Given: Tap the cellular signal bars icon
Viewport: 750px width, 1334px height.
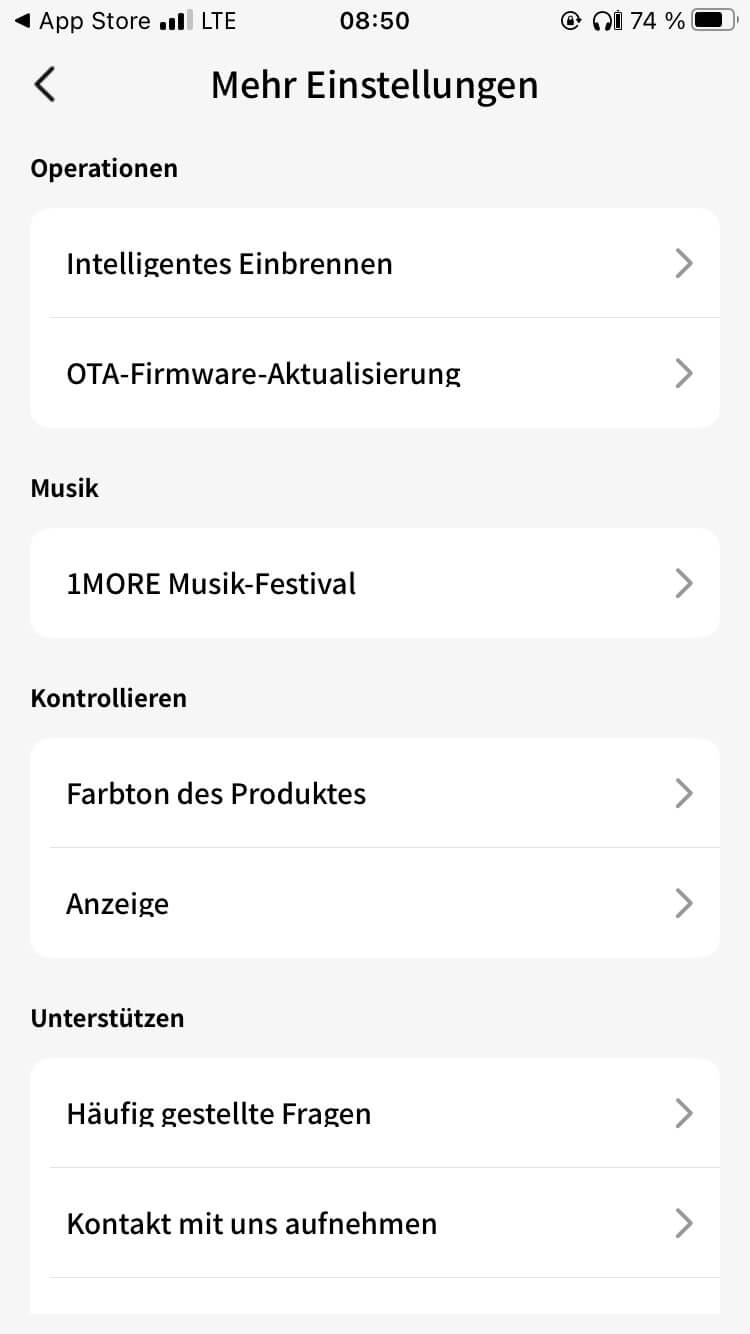Looking at the screenshot, I should click(176, 21).
